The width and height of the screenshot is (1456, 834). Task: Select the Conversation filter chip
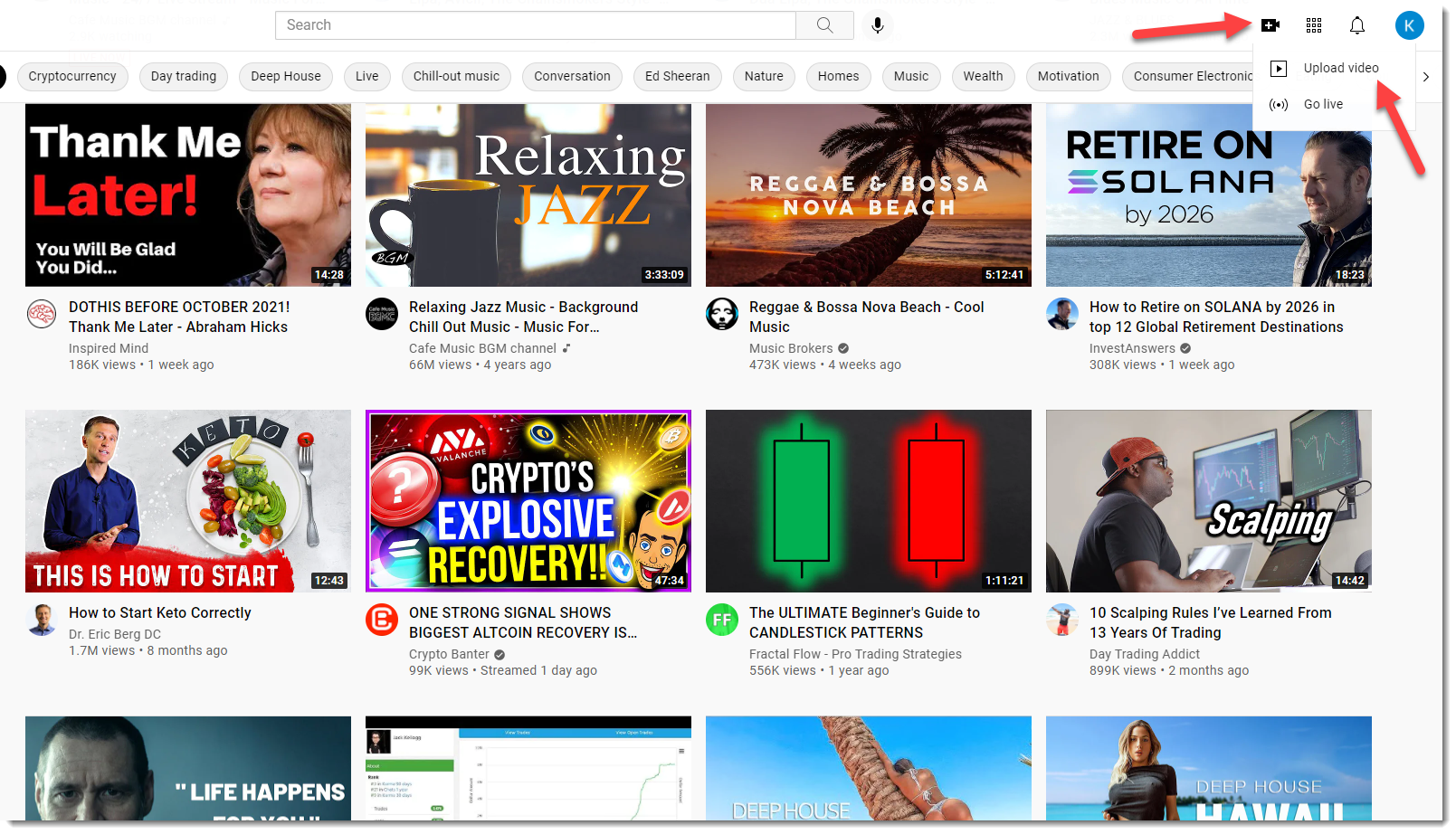[x=572, y=76]
